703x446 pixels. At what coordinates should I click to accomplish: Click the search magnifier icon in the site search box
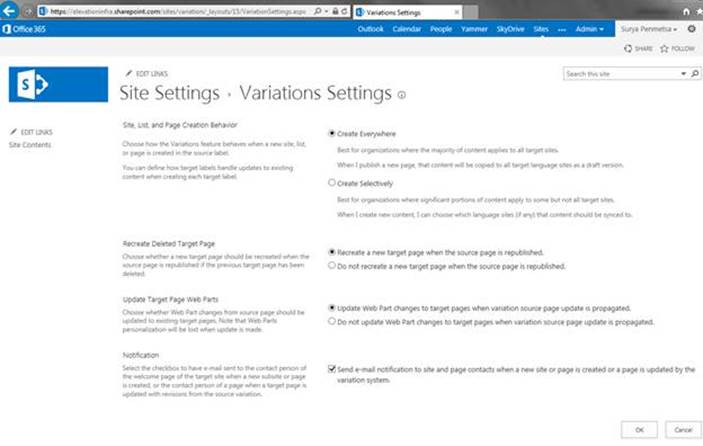pos(694,74)
